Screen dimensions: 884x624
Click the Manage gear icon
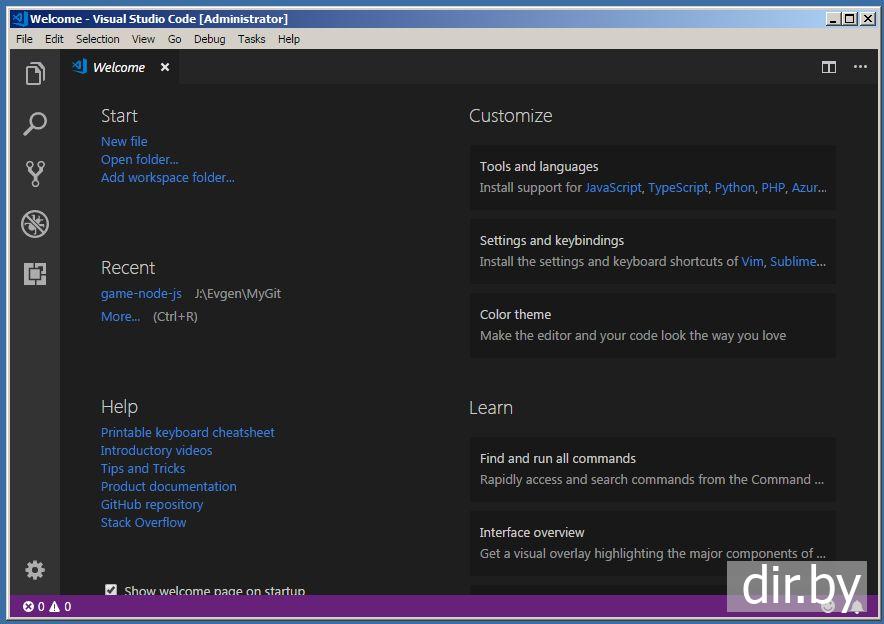(35, 570)
